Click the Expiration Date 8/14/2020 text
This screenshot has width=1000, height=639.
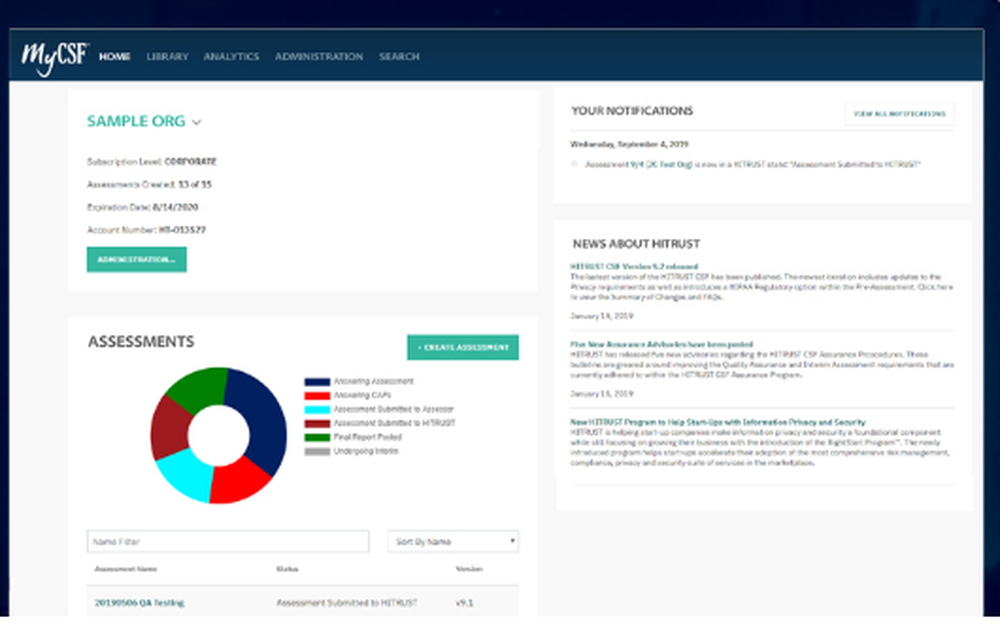tap(143, 207)
